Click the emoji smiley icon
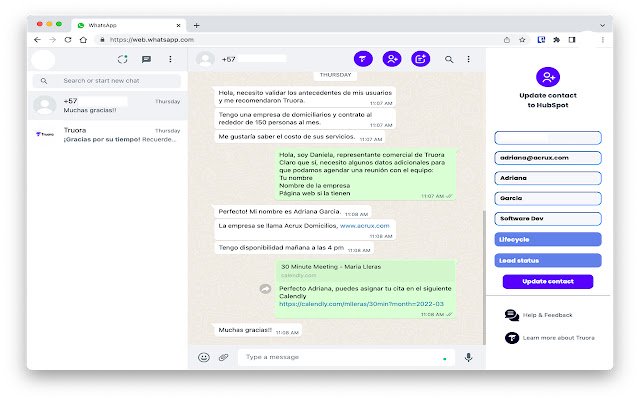The height and width of the screenshot is (400, 640). (204, 358)
